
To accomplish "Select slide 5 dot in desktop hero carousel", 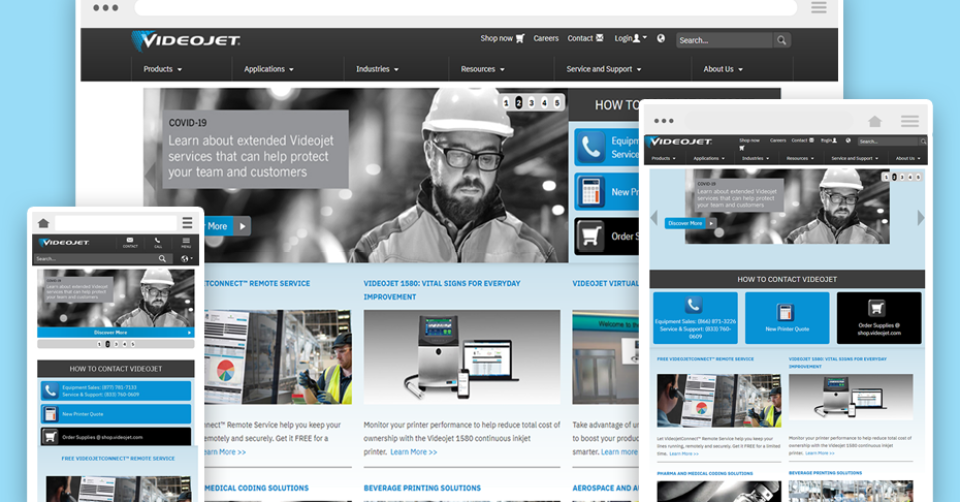I will [x=557, y=103].
